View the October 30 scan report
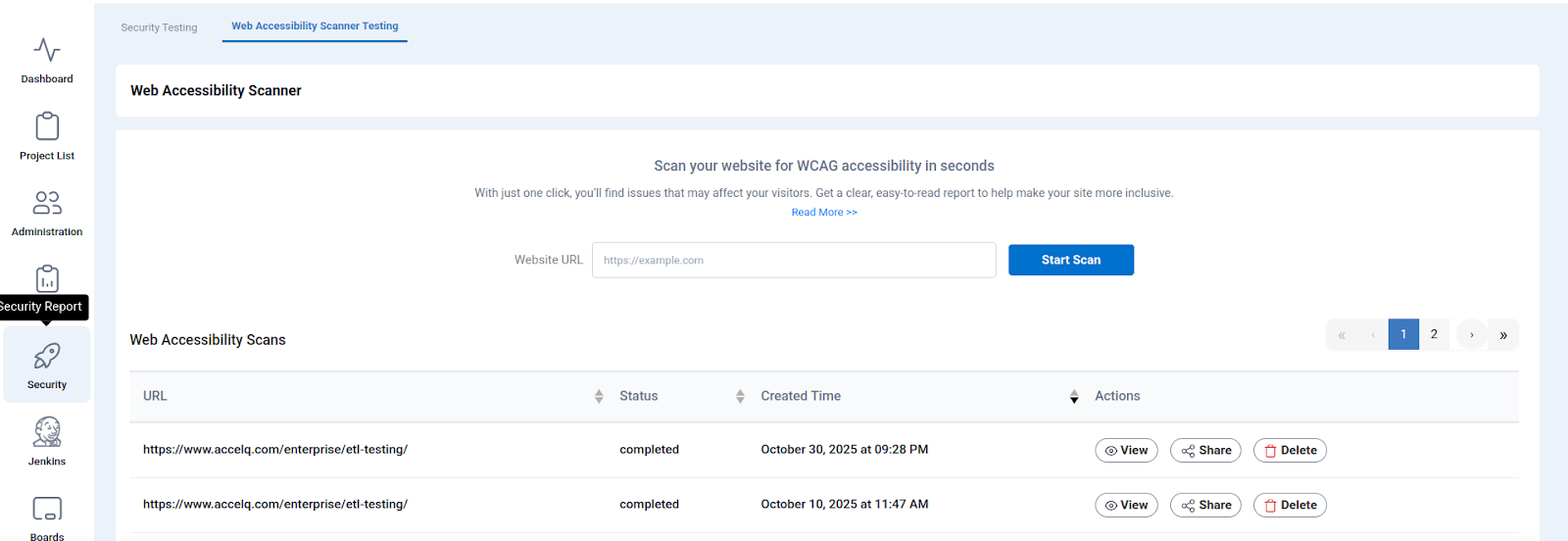The height and width of the screenshot is (541, 1568). coord(1126,451)
